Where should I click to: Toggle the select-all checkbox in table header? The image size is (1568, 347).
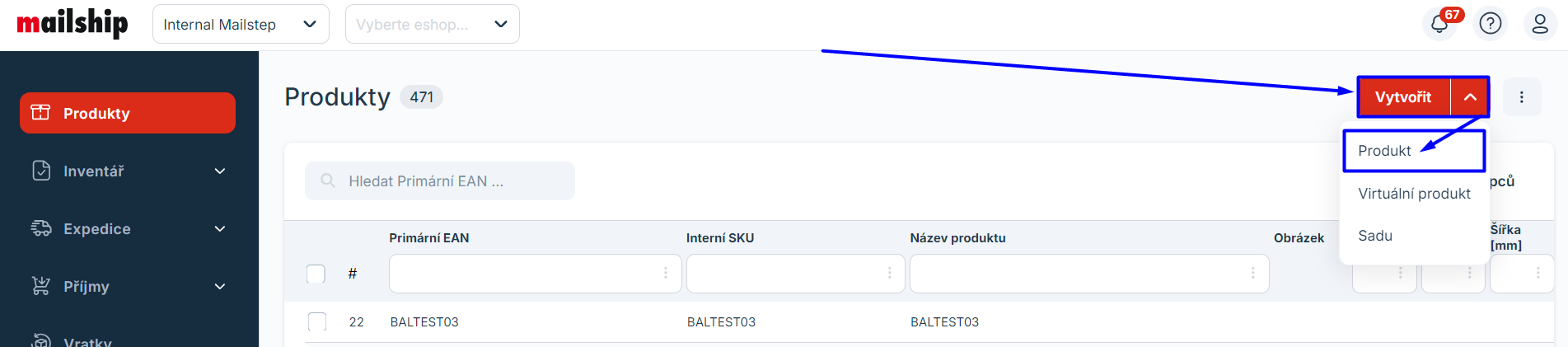316,274
